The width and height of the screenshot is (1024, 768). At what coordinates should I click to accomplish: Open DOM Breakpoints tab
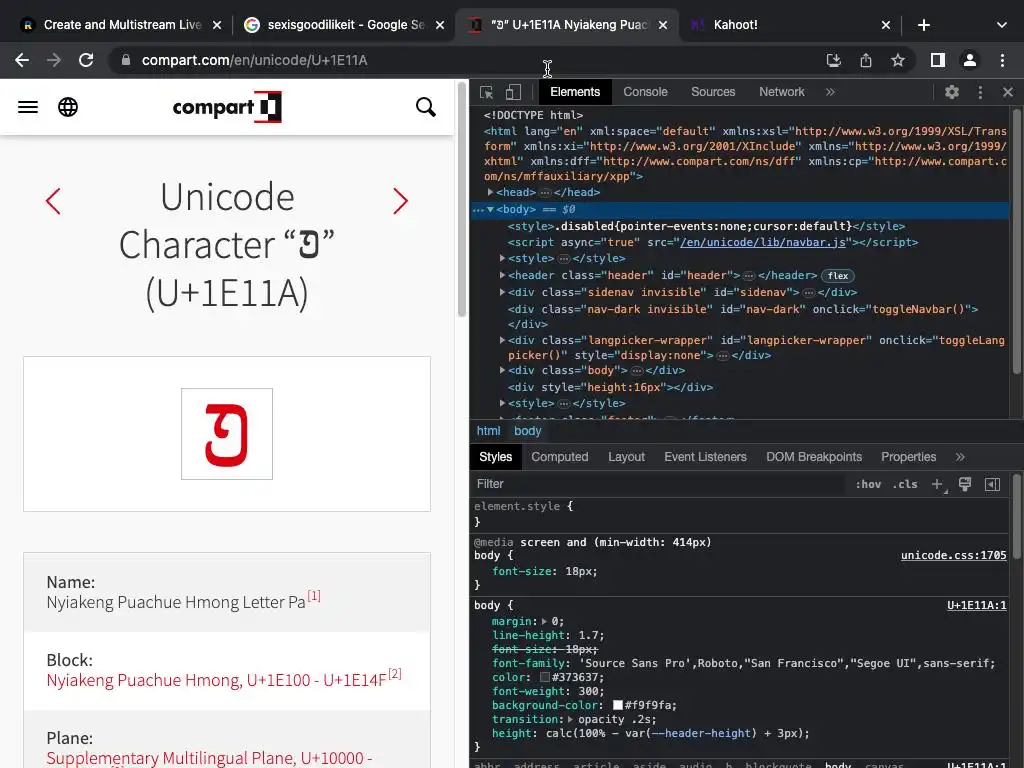[814, 457]
